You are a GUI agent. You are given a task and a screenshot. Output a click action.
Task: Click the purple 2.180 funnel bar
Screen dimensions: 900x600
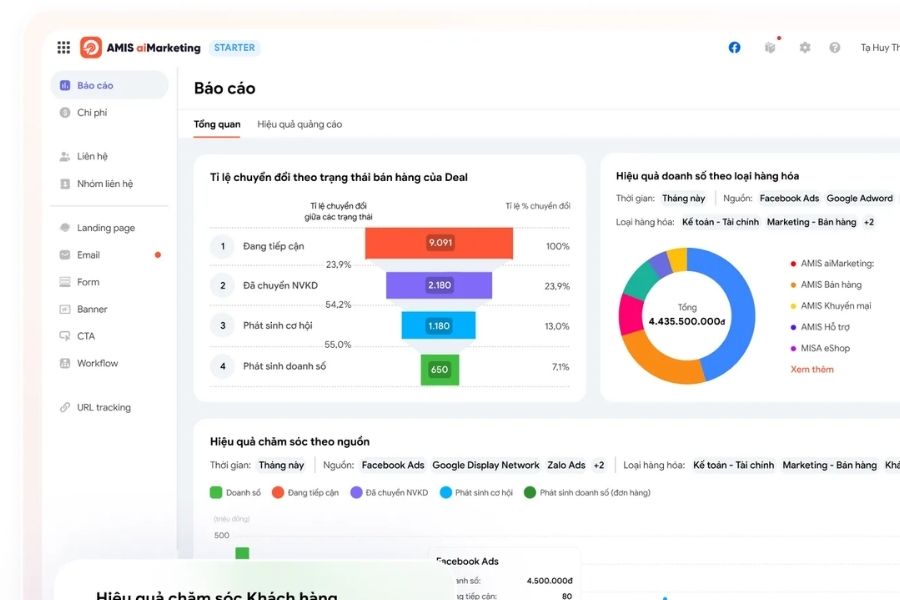(x=439, y=285)
